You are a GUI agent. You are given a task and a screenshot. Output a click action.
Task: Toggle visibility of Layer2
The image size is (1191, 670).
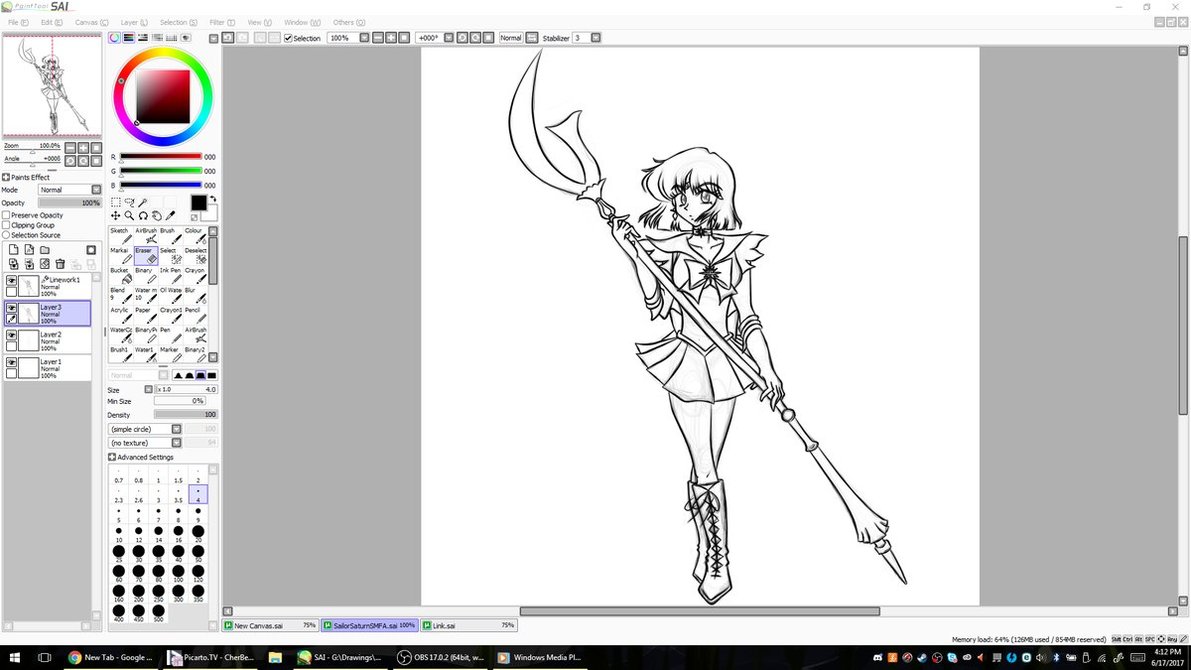tap(11, 335)
